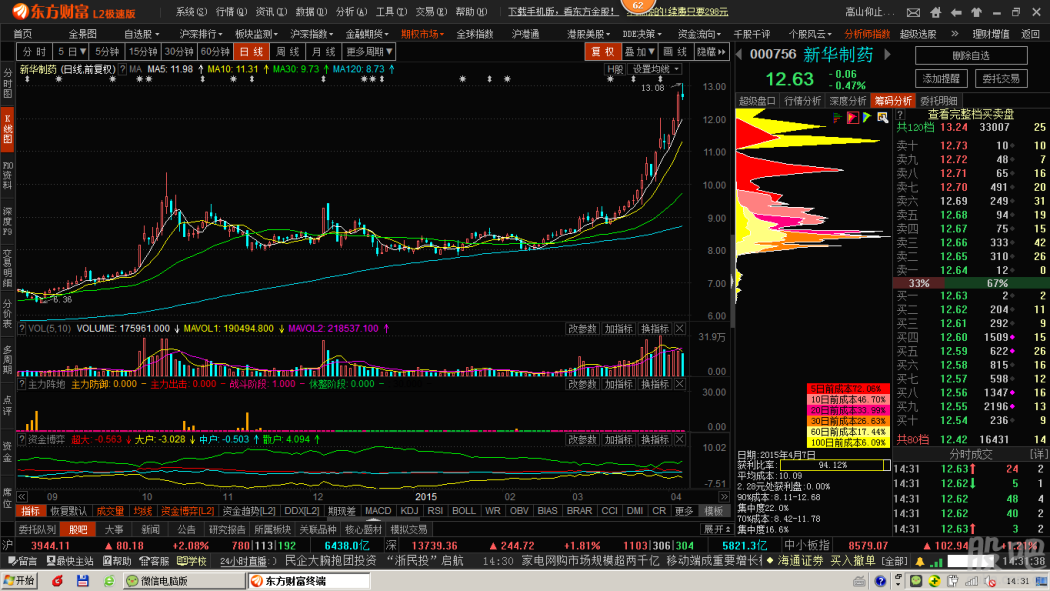
Task: Click the red framed play-arrow chip icon
Action: [852, 118]
